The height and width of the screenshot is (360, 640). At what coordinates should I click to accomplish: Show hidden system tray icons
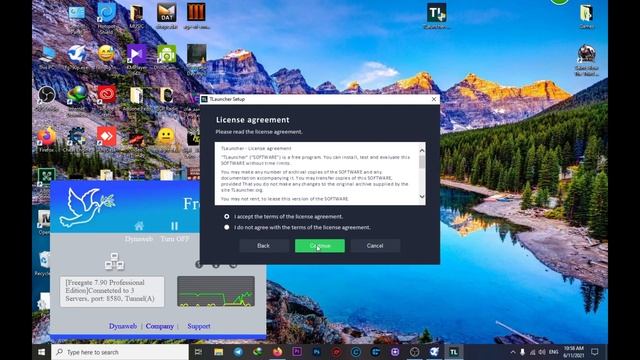coord(513,352)
